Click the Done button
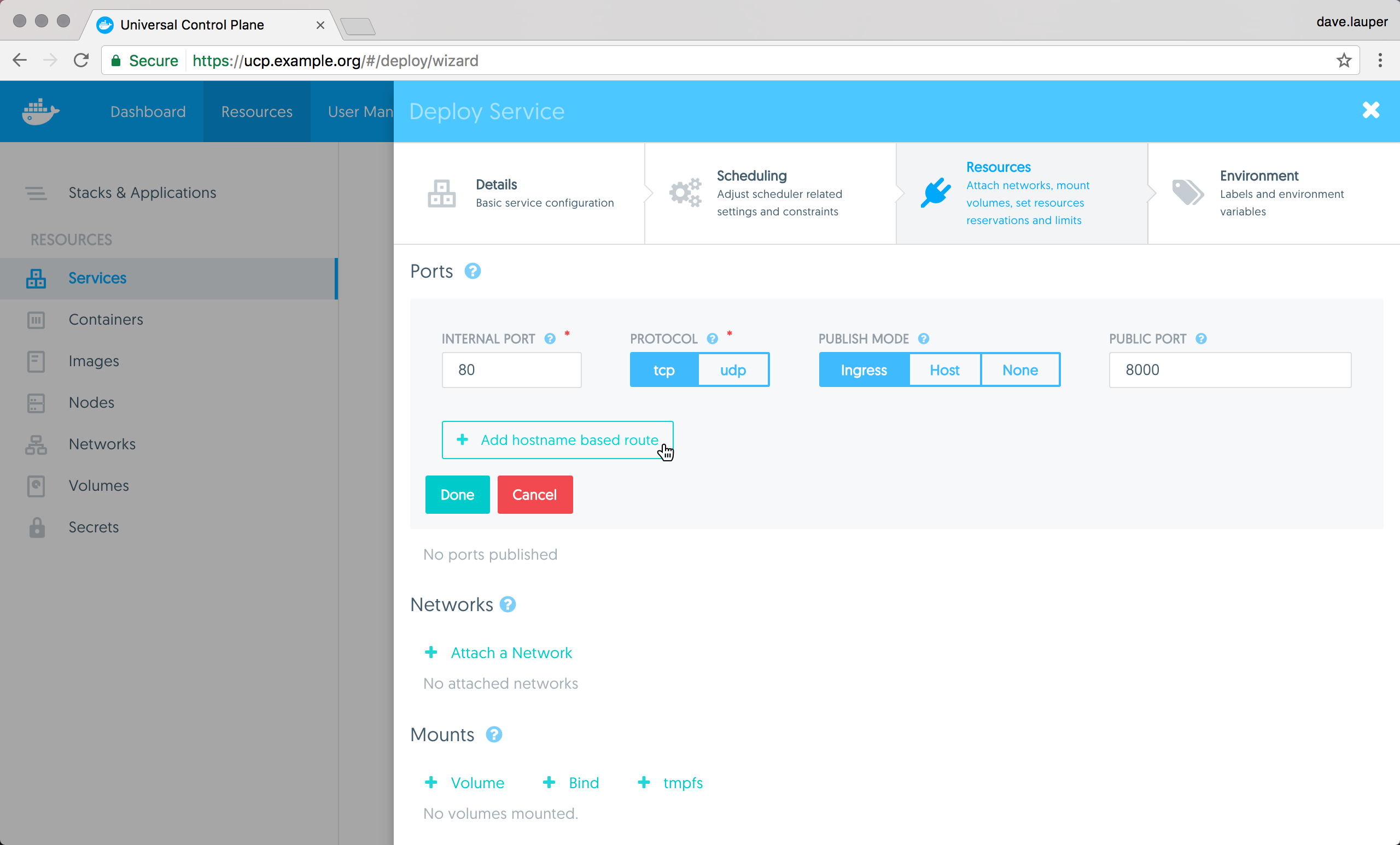 coord(457,495)
